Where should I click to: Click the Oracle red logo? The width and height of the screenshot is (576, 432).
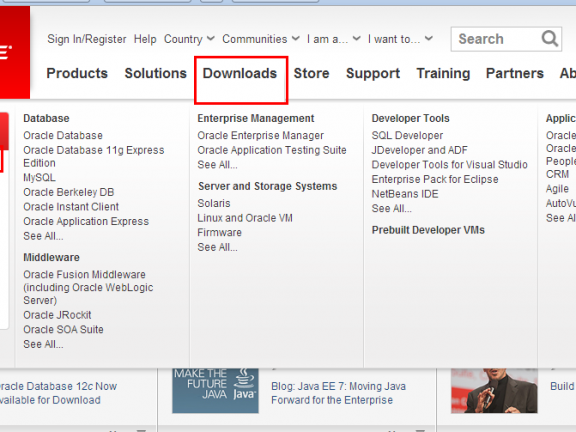tap(15, 52)
